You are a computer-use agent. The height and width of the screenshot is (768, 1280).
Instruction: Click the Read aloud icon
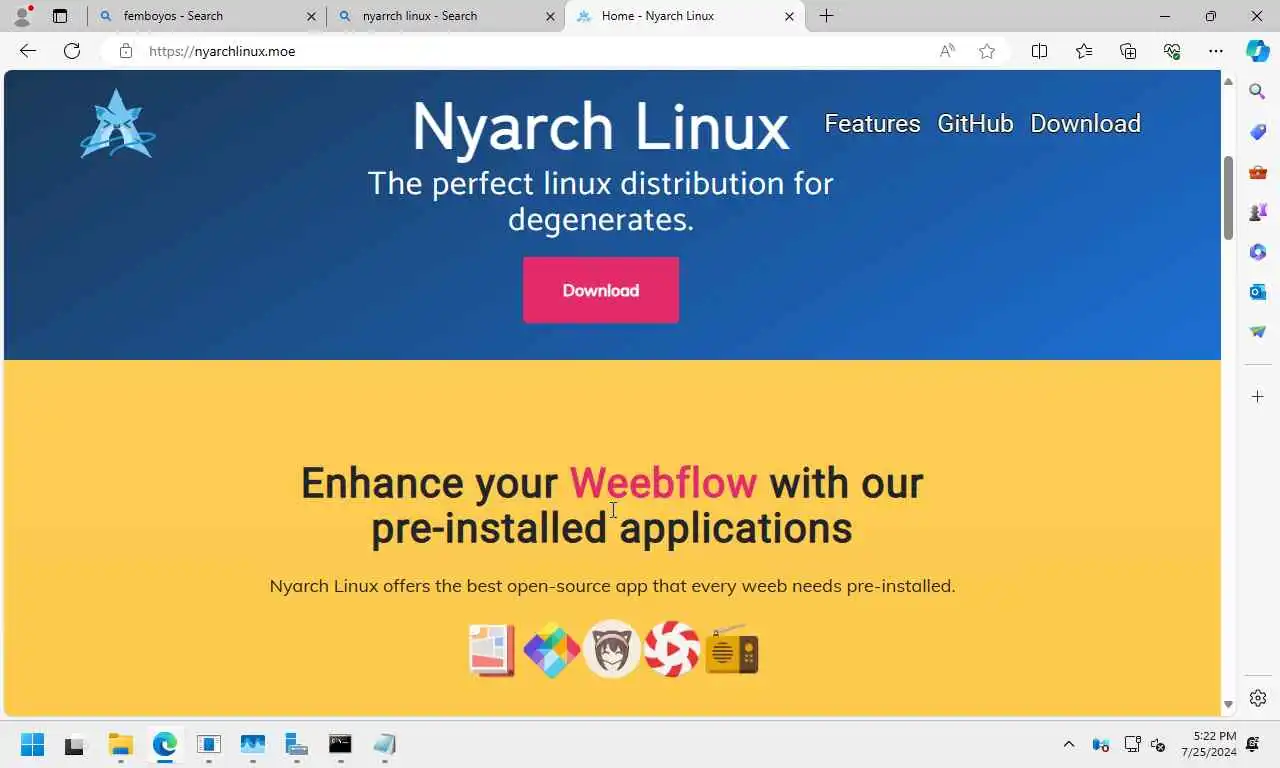coord(946,51)
